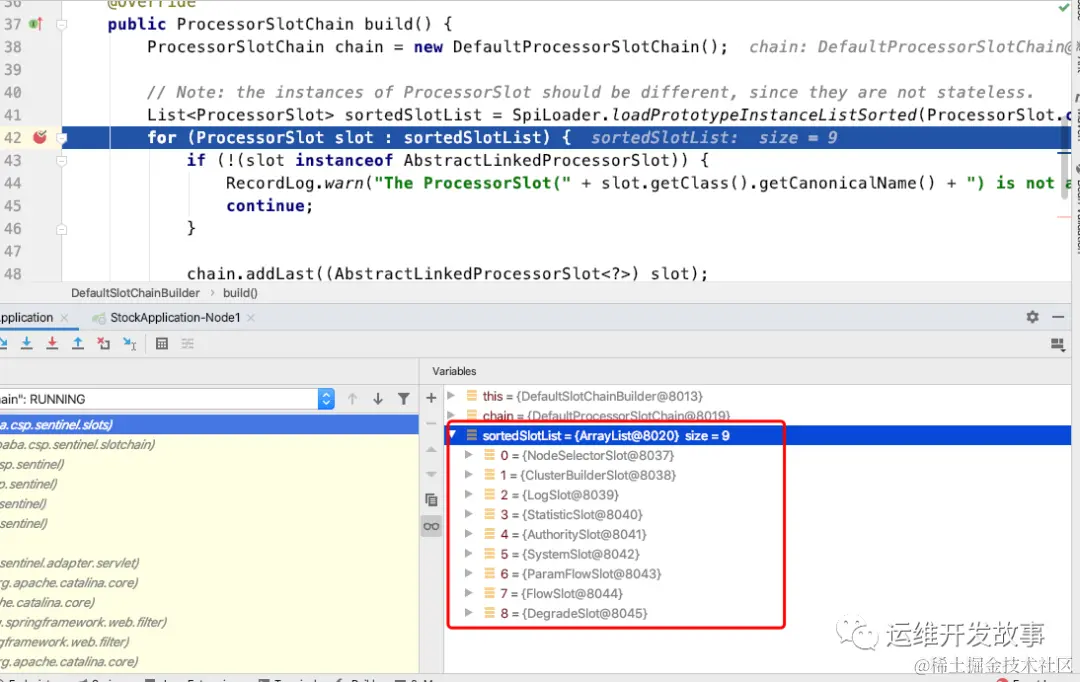Collapse the build() method fold marker line 37

click(x=61, y=25)
